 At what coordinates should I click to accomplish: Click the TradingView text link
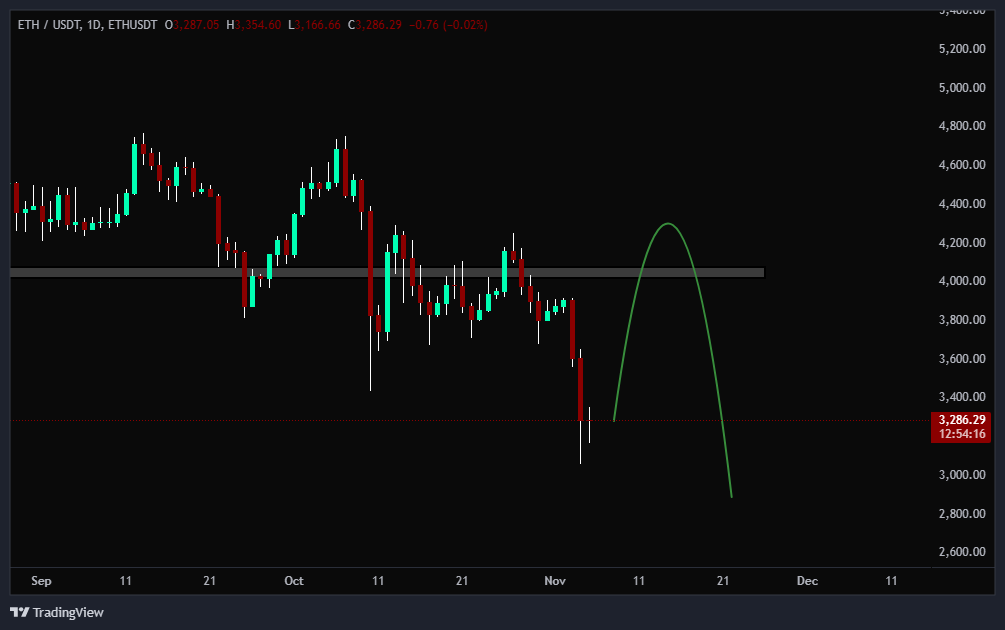[68, 612]
